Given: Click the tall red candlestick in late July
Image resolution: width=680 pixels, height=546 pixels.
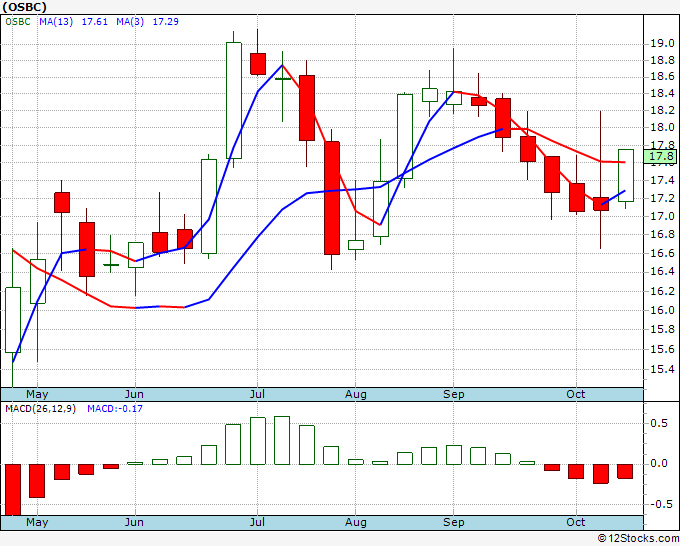Looking at the screenshot, I should [332, 198].
